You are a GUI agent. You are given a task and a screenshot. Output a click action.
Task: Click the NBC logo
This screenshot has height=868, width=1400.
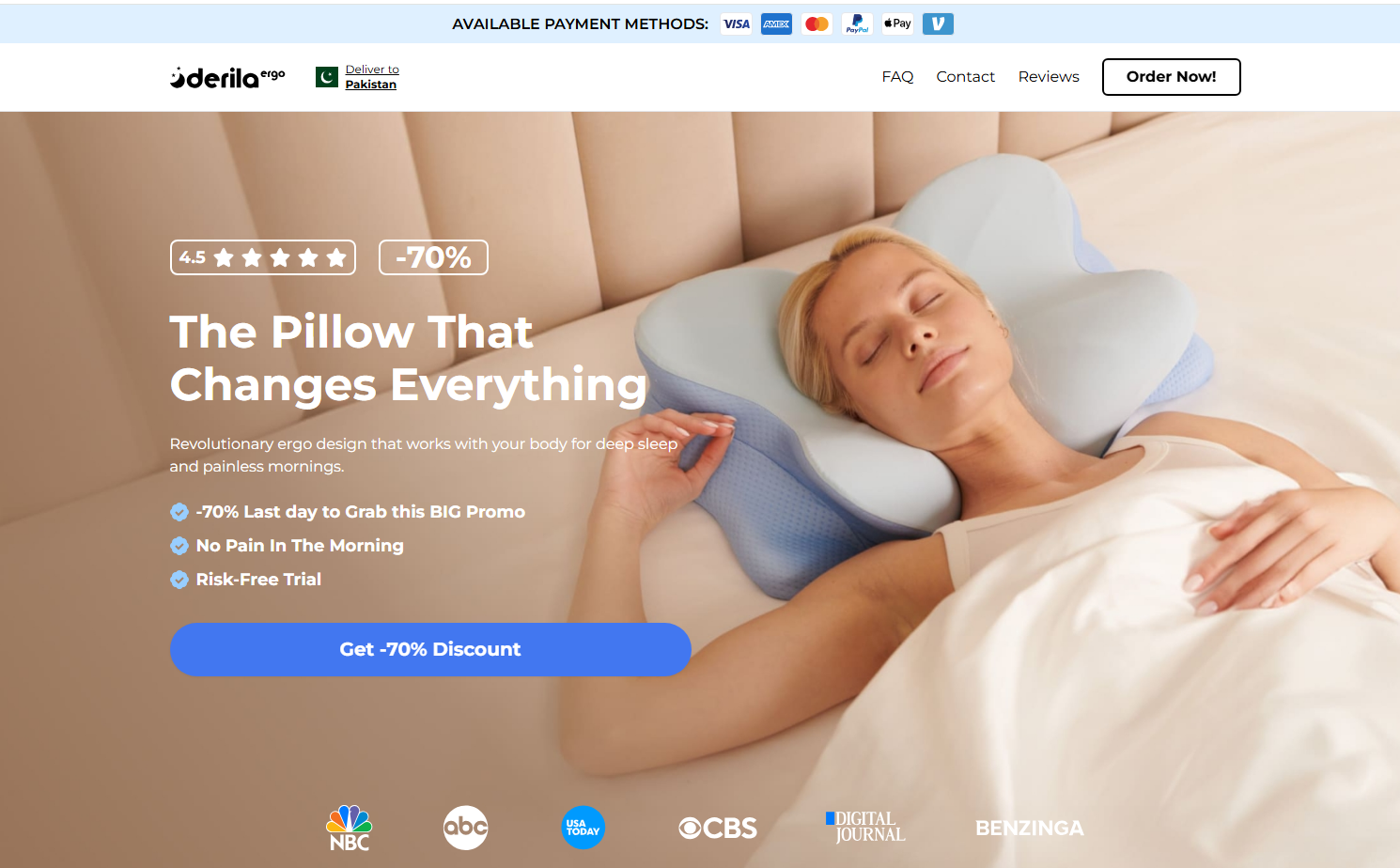tap(350, 828)
